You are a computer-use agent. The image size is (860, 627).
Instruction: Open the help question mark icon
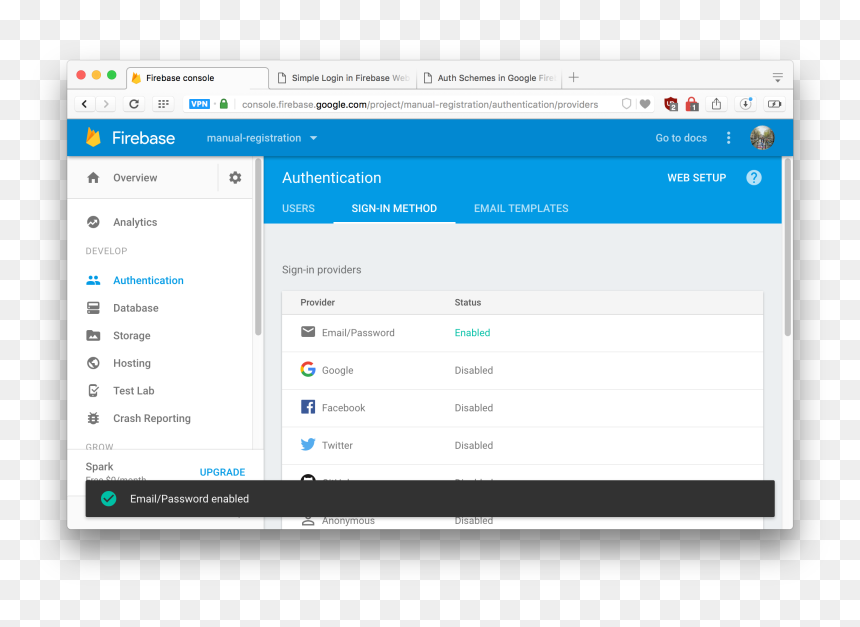pos(754,178)
